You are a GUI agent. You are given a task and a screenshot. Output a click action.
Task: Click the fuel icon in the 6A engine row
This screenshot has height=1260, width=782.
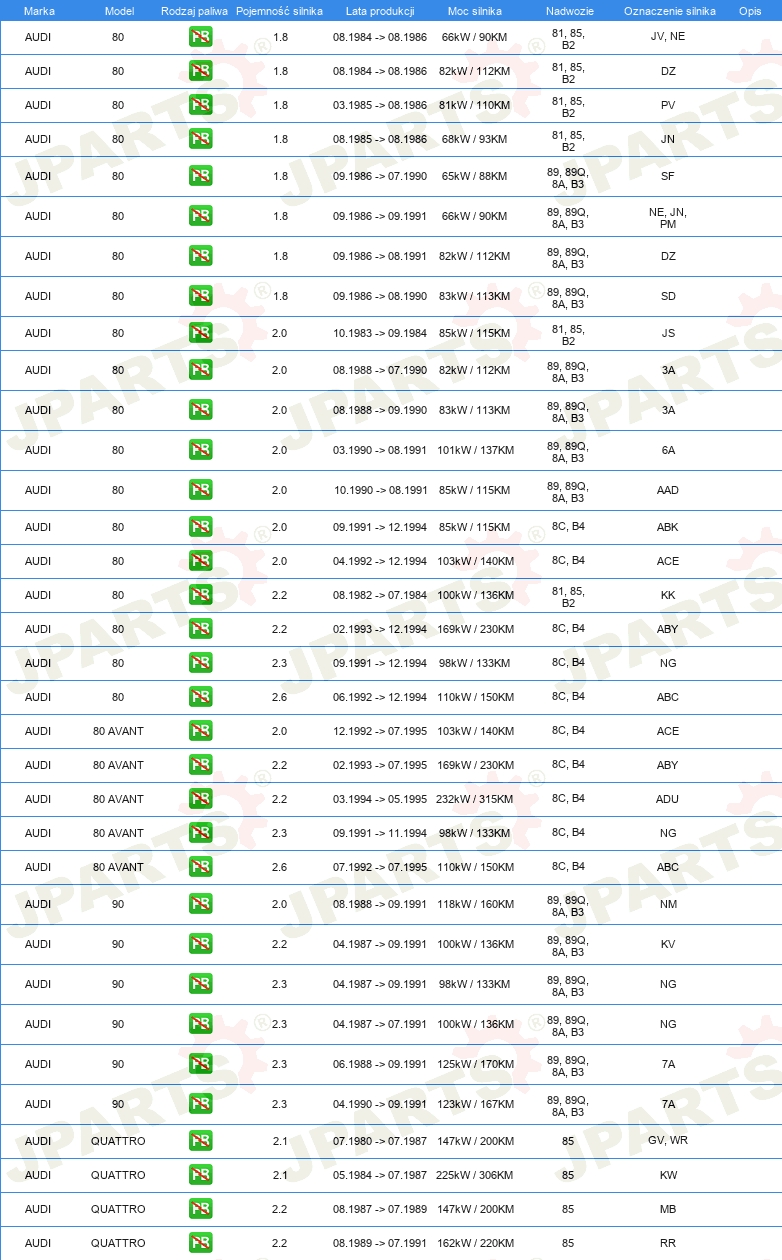tap(200, 450)
